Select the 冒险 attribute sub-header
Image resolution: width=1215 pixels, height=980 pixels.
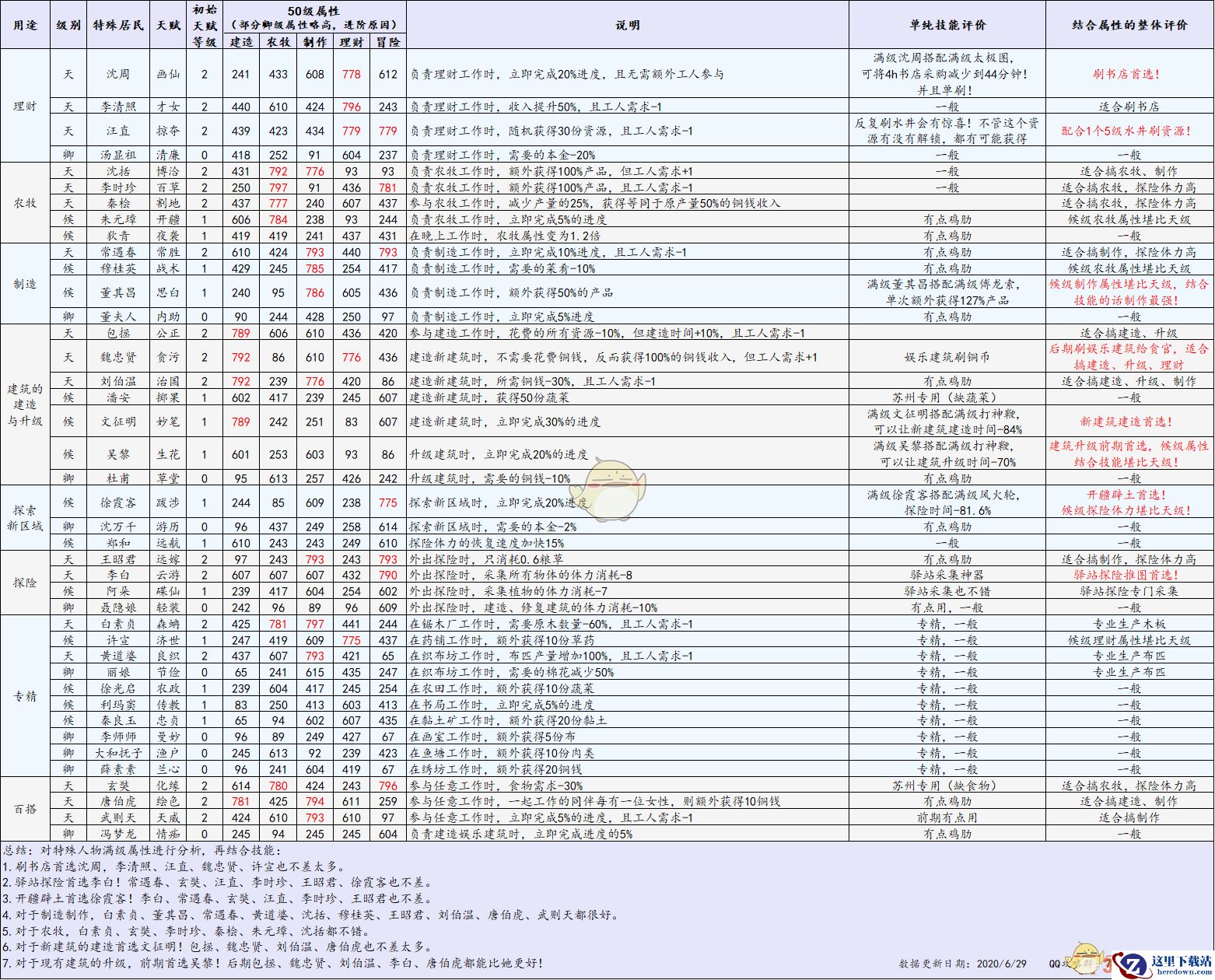click(388, 42)
